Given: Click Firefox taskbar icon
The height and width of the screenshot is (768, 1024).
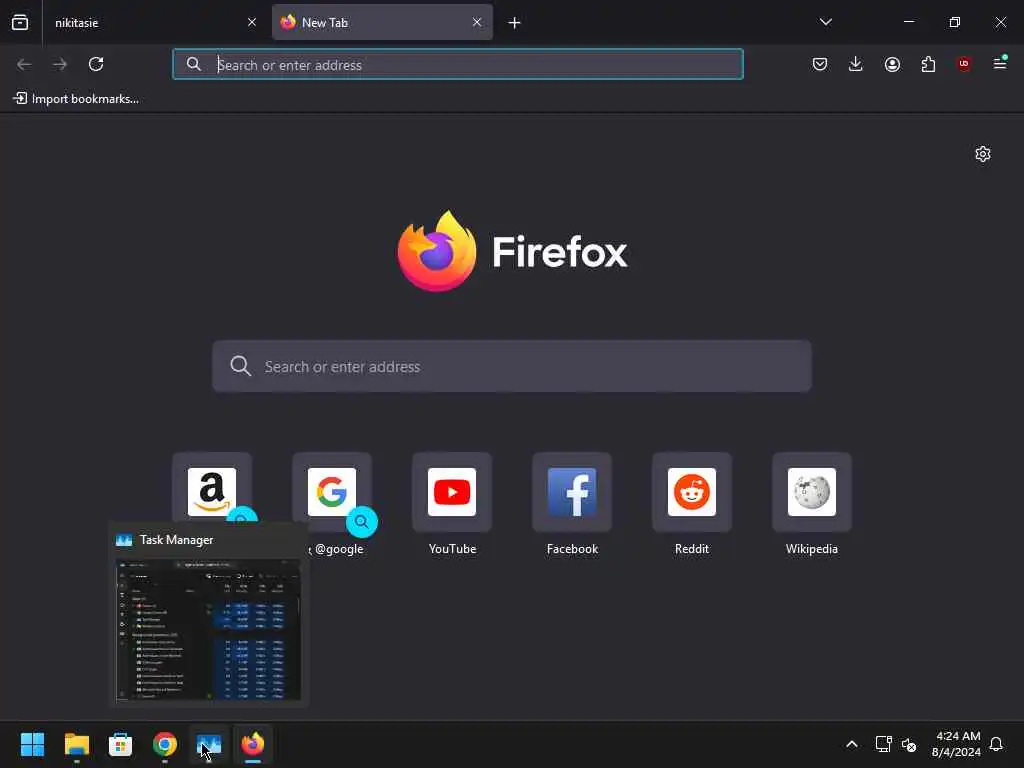Looking at the screenshot, I should [253, 744].
